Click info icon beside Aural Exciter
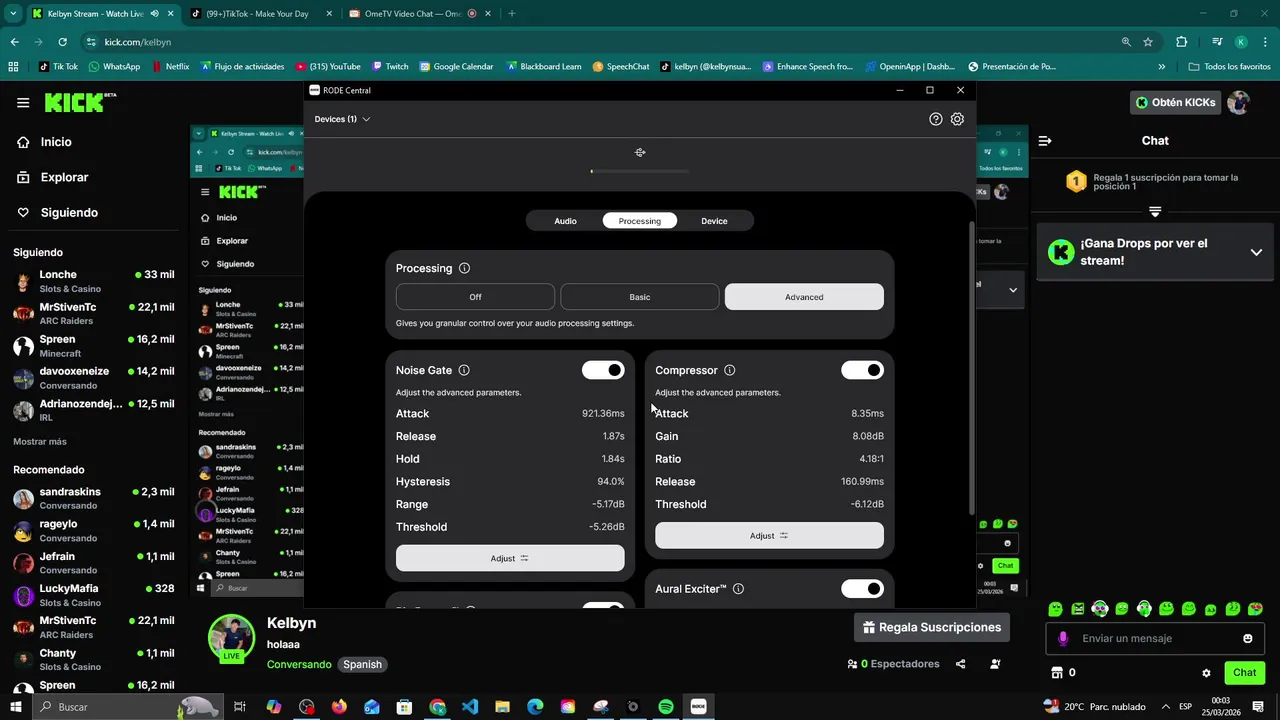Screen dimensions: 1280x720 [738, 589]
